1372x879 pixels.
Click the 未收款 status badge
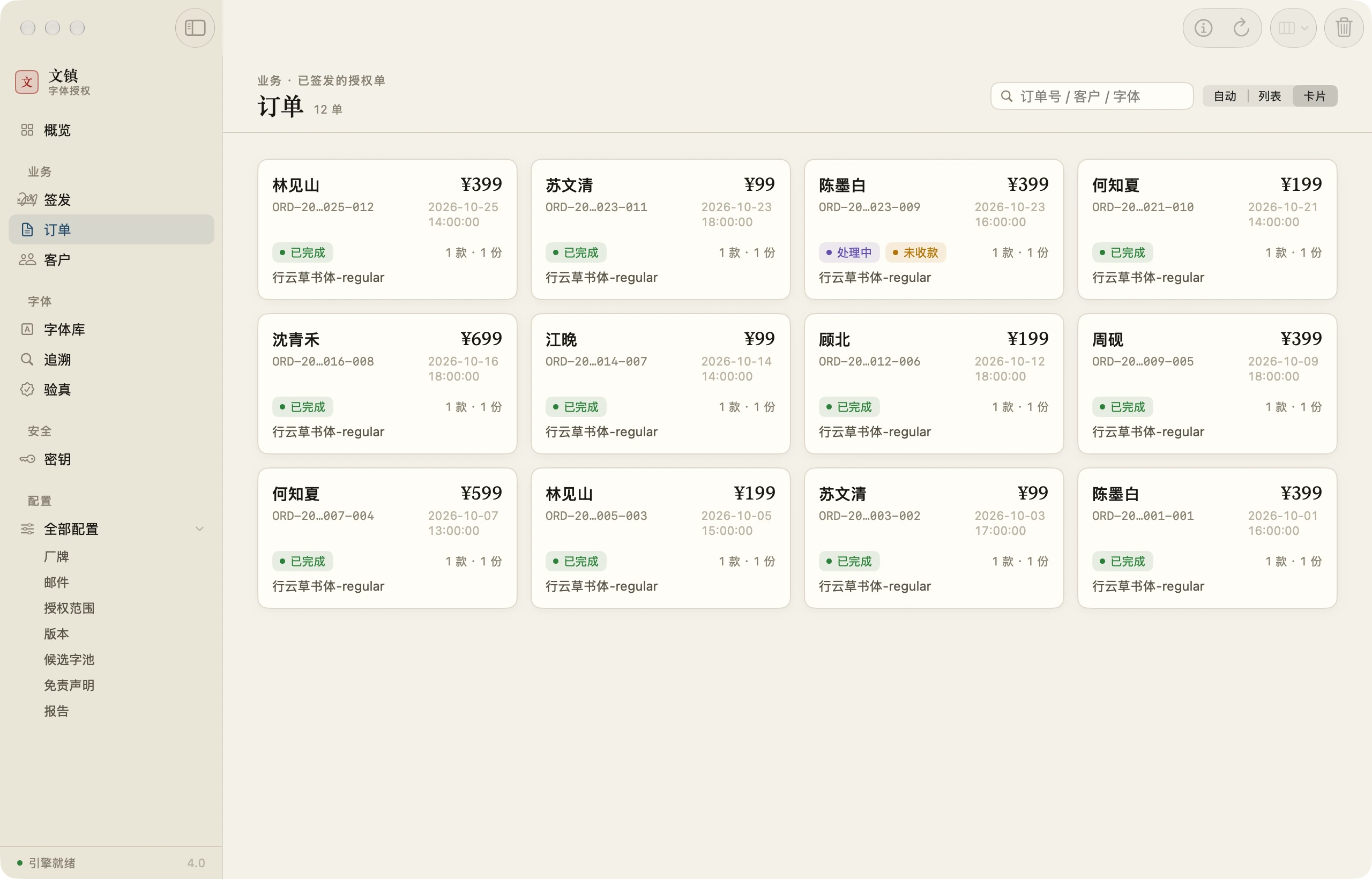pyautogui.click(x=915, y=252)
